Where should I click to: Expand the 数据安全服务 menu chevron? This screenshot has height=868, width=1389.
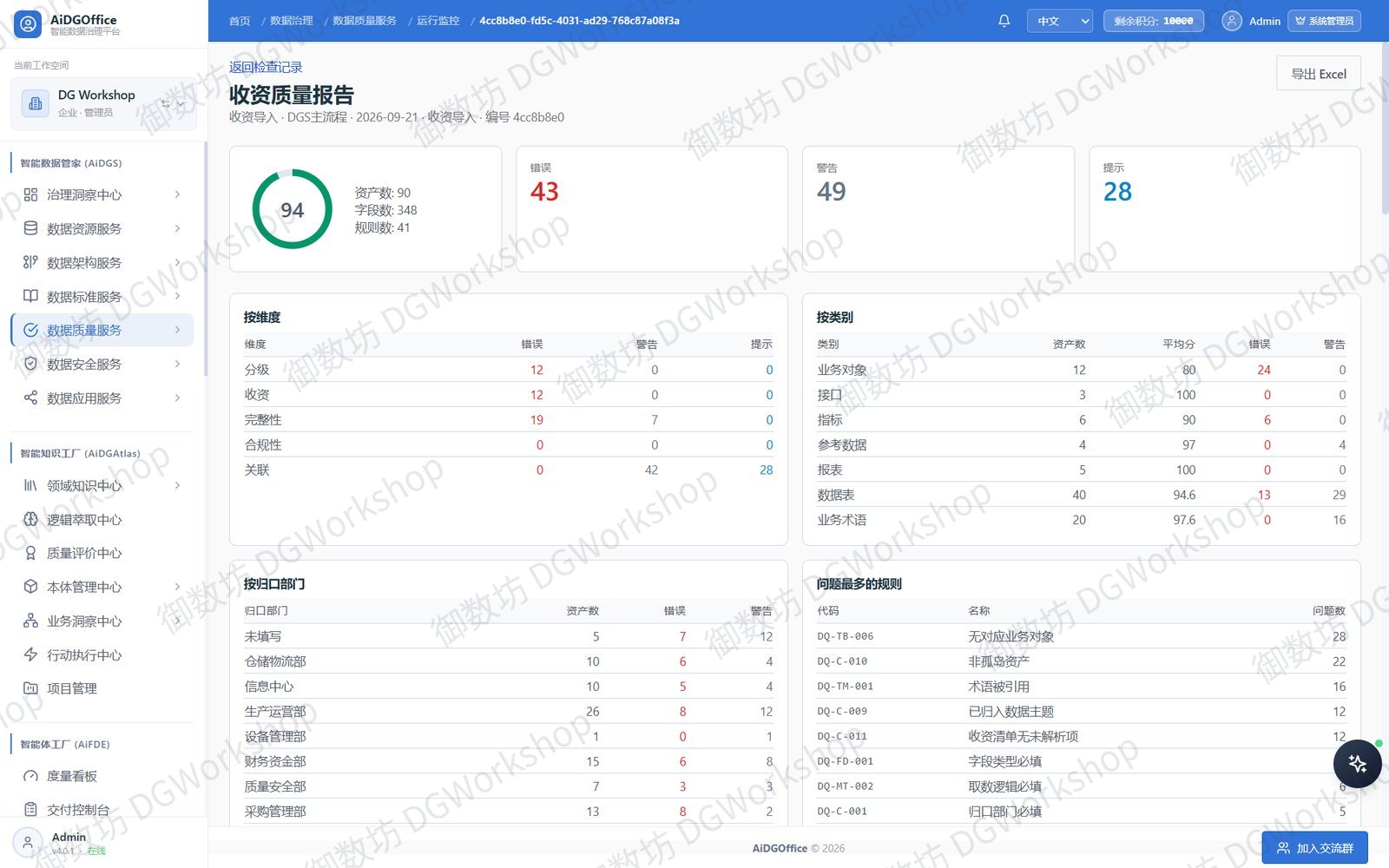coord(177,364)
